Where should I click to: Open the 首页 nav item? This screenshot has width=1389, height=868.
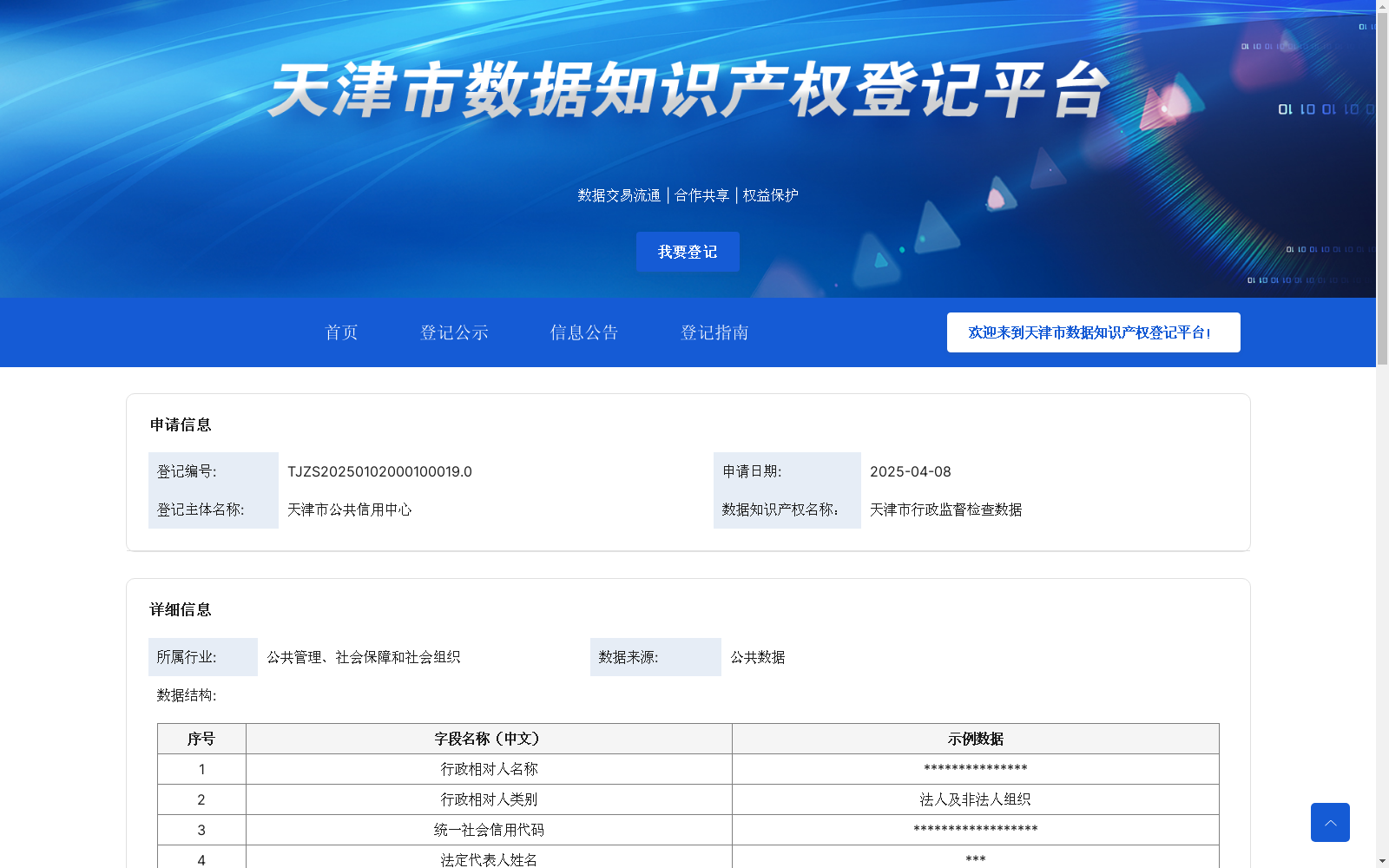(341, 332)
